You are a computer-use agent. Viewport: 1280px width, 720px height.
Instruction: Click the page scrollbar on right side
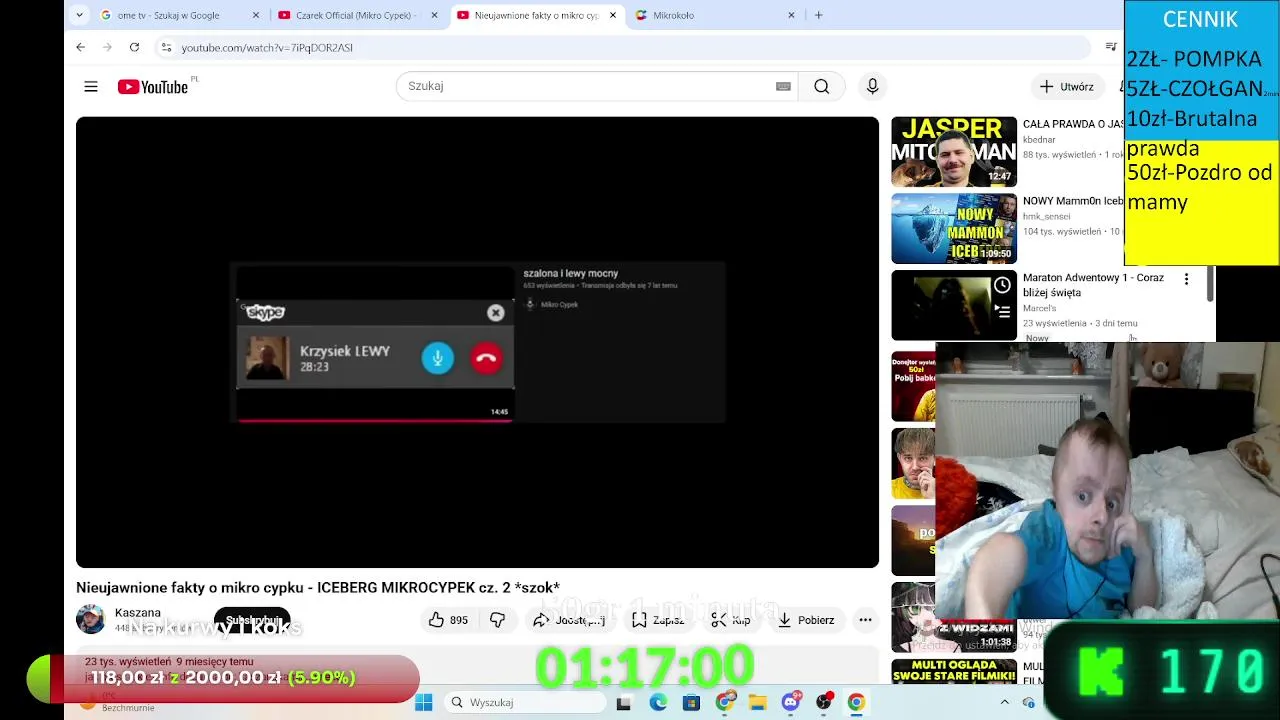click(x=1210, y=284)
